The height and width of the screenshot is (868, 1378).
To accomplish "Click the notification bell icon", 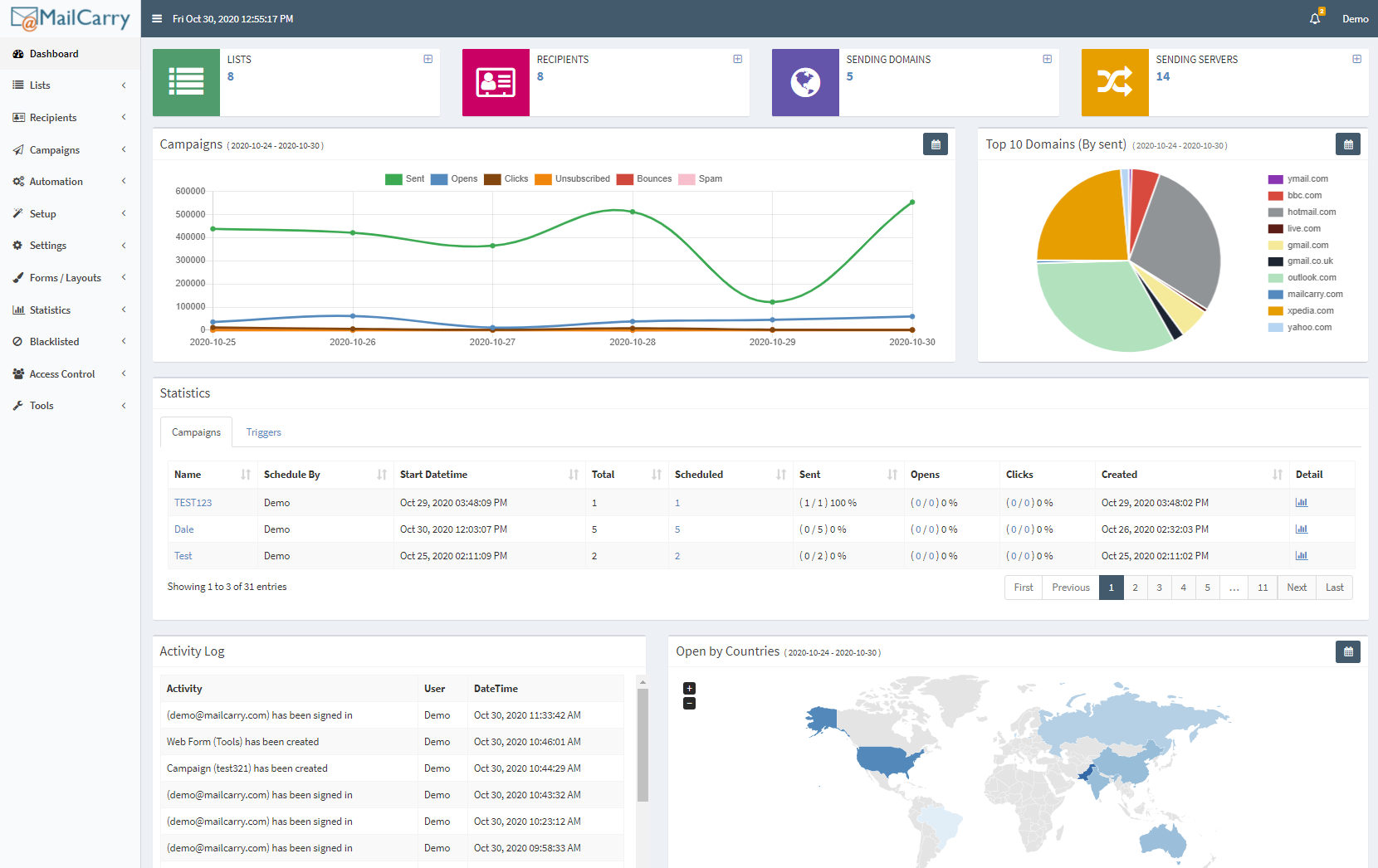I will point(1313,18).
